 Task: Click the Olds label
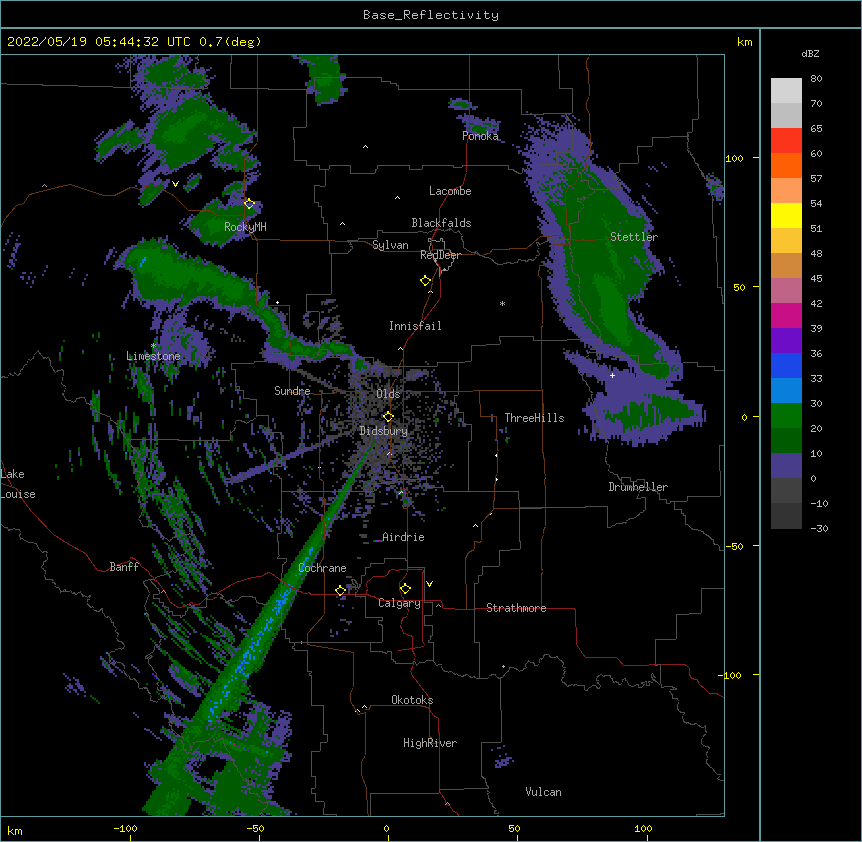tap(388, 394)
